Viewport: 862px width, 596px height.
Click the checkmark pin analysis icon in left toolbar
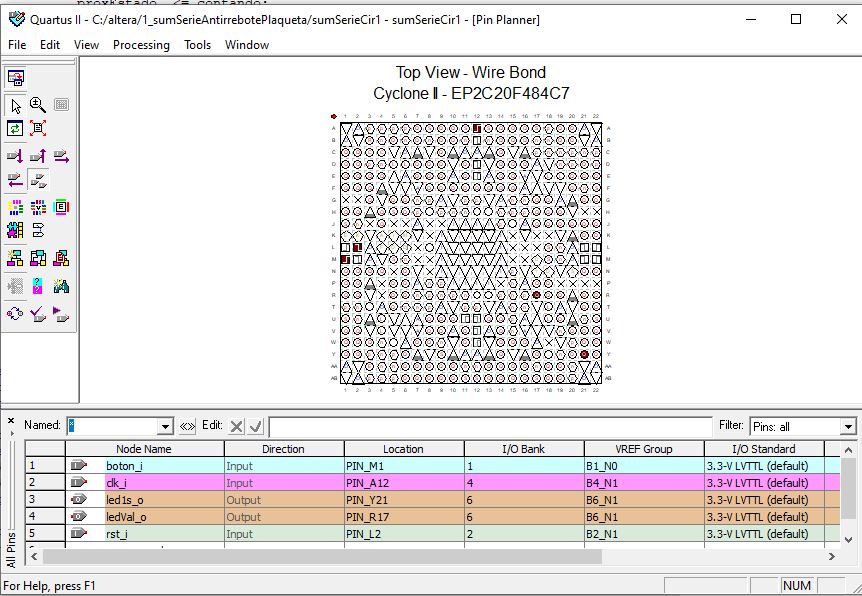[x=38, y=313]
